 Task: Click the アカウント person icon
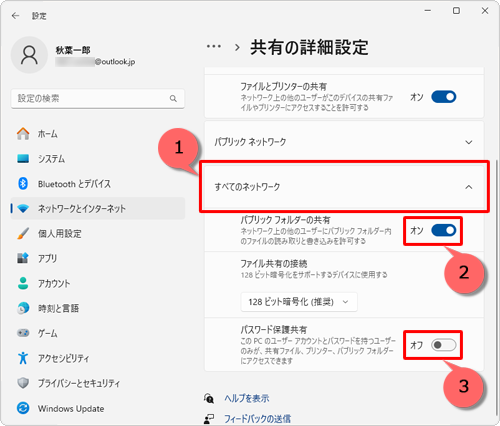coord(23,283)
